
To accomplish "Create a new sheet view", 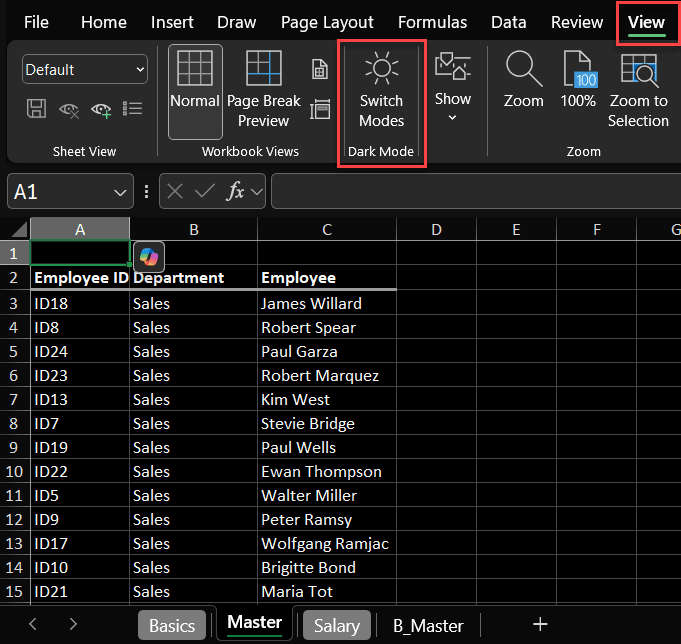I will pos(101,110).
